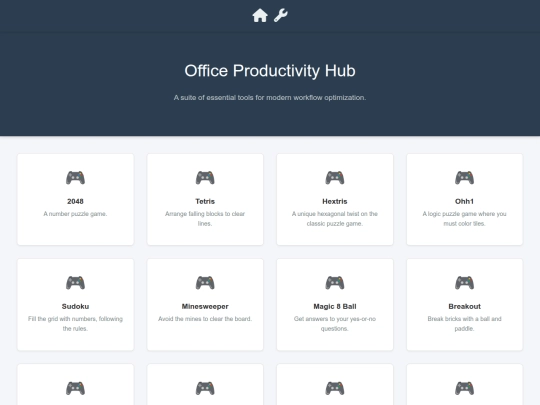Image resolution: width=540 pixels, height=405 pixels.
Task: Click 'Break bricks with a ball and paddle.'
Action: (465, 324)
